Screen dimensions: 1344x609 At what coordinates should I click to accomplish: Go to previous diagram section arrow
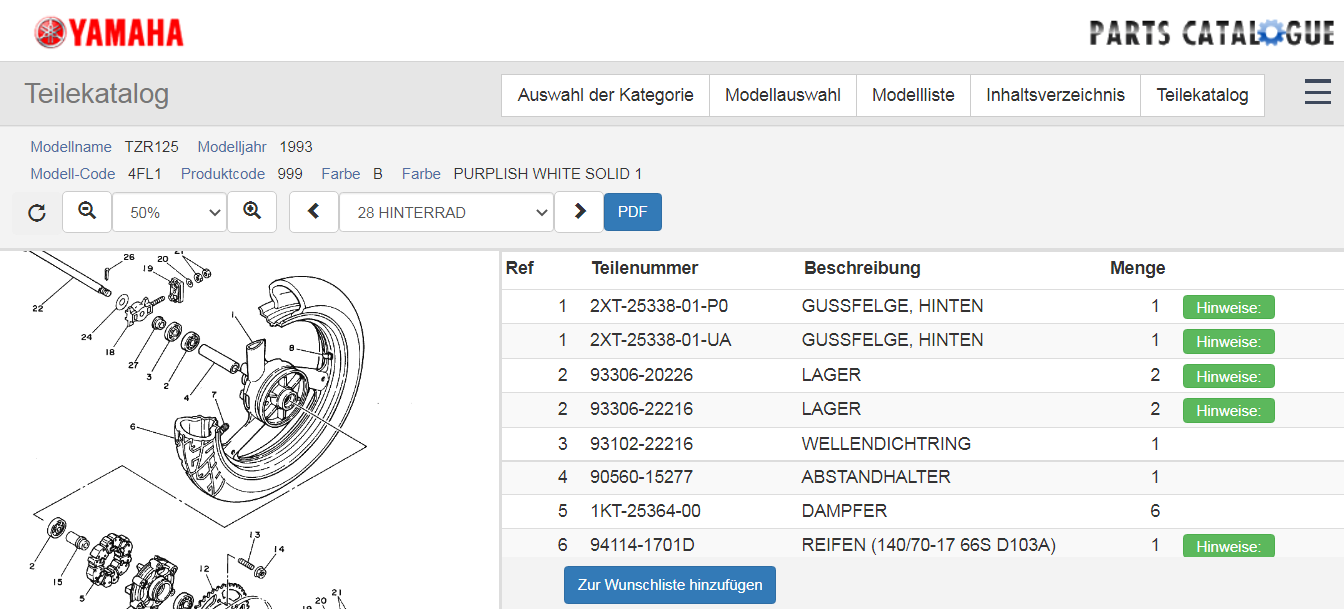pos(314,212)
